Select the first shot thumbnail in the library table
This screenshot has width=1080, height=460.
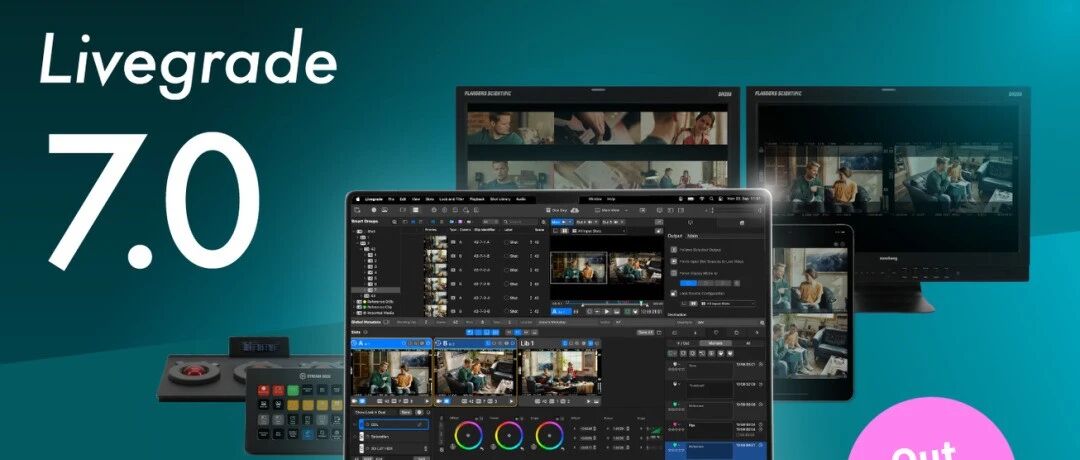435,242
